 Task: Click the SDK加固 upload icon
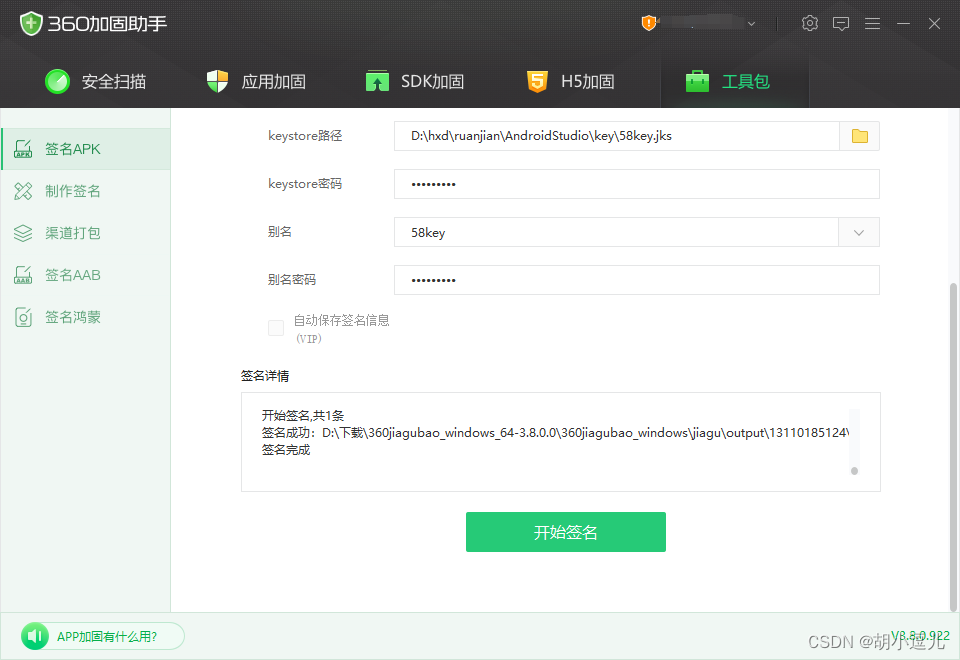(377, 81)
